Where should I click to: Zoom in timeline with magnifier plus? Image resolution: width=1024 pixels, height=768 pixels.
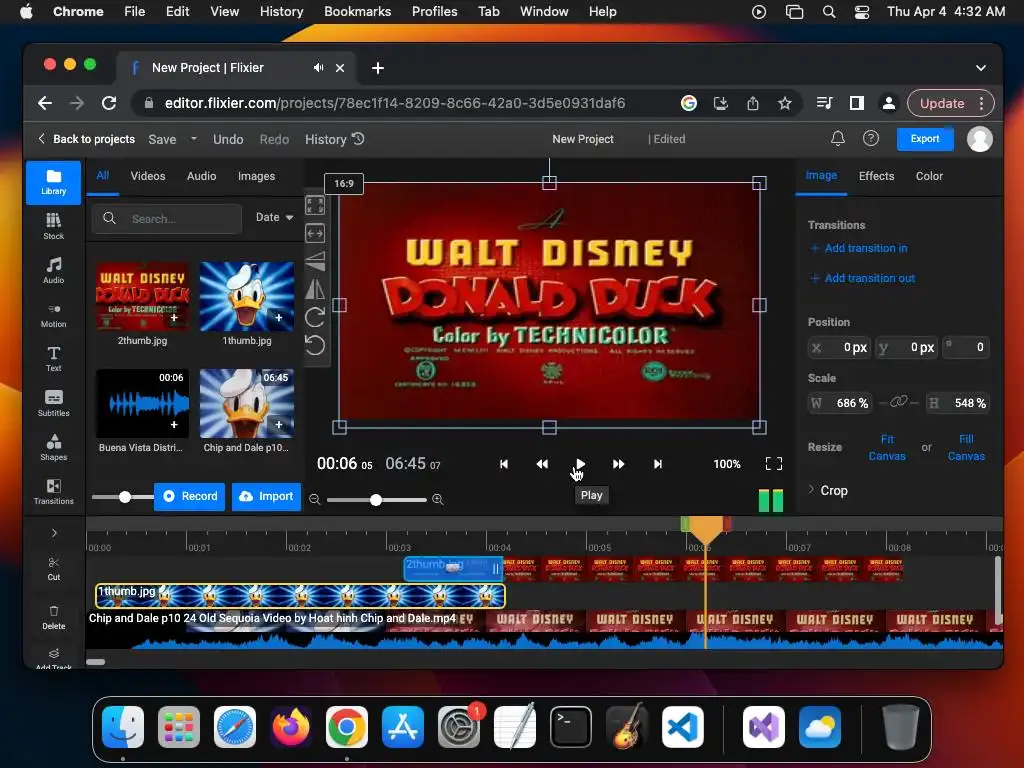pos(438,500)
